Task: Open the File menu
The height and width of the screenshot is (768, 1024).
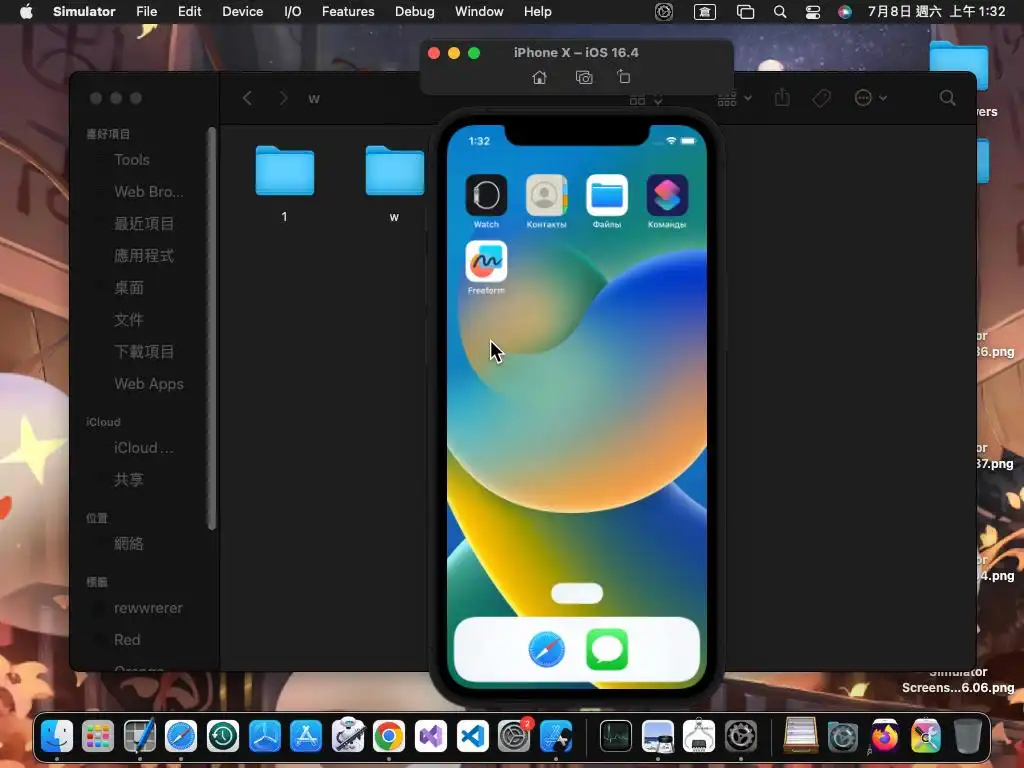Action: coord(146,11)
